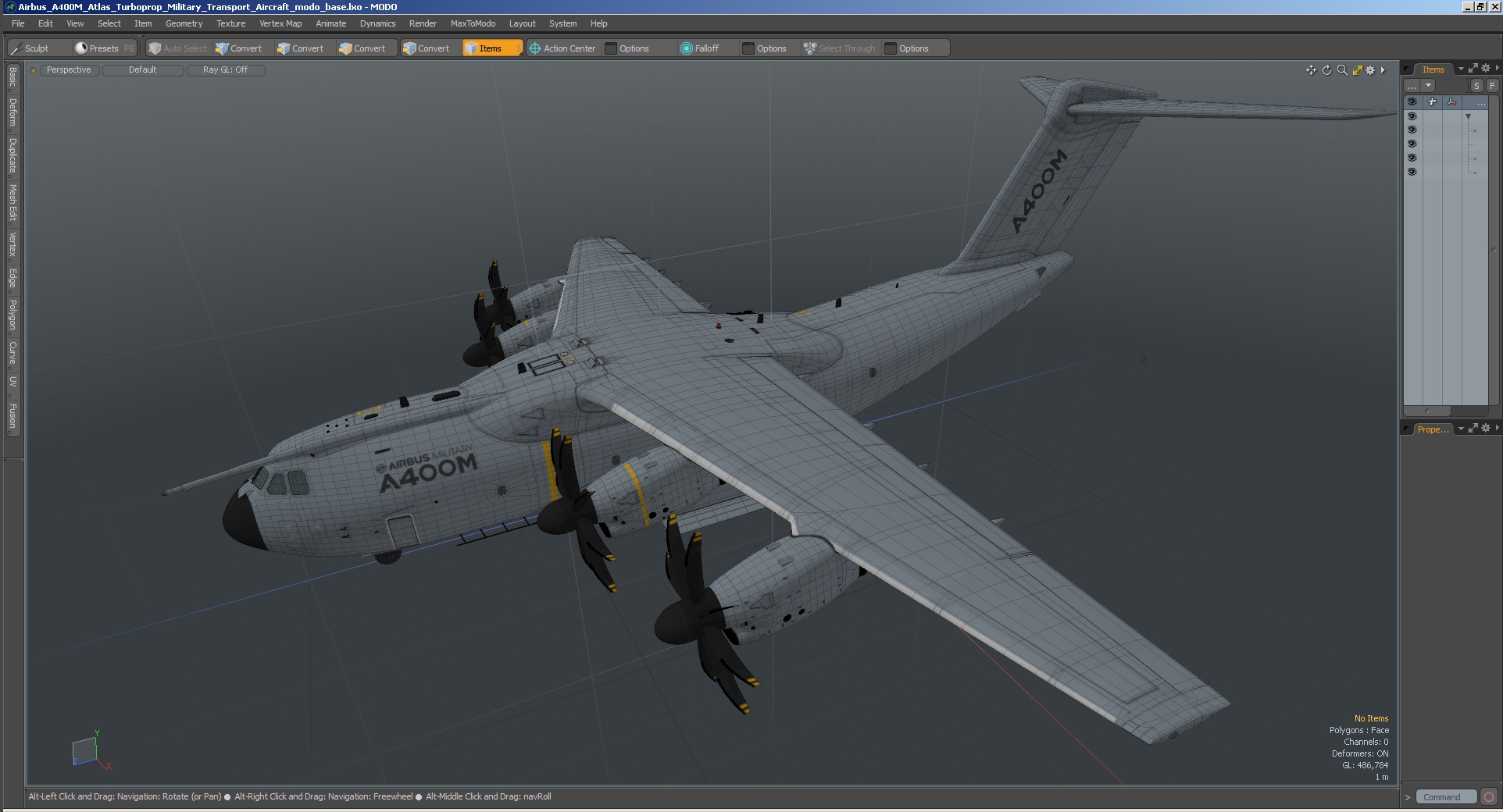The image size is (1503, 812).
Task: Select the Sculpt tool in the toolbar
Action: pyautogui.click(x=39, y=48)
